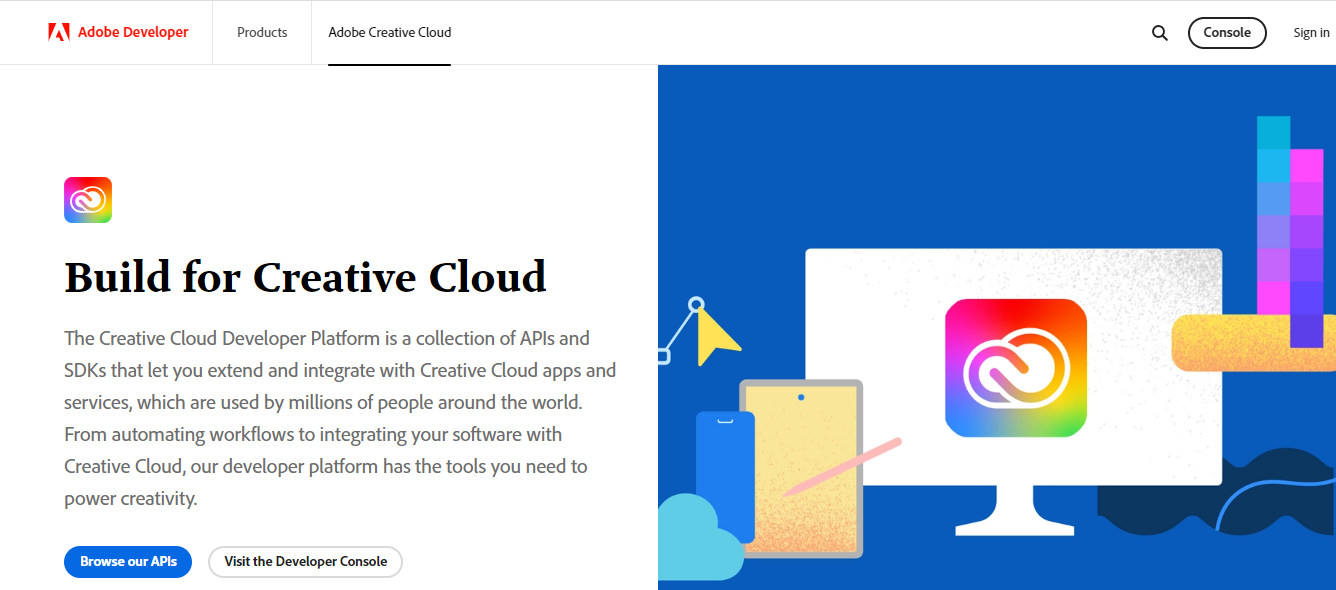Click the Console button
This screenshot has height=590, width=1336.
1227,32
